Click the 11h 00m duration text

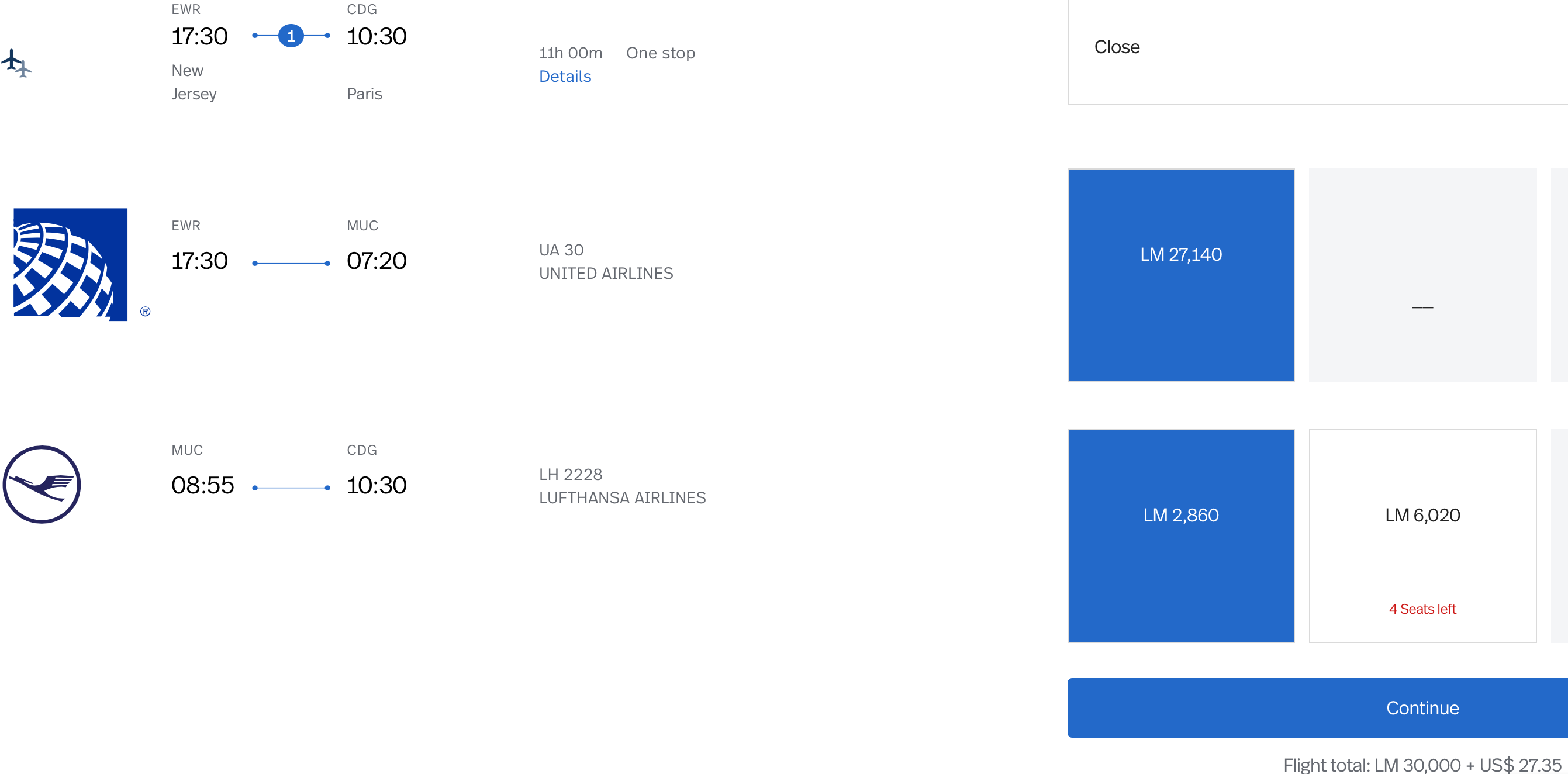pos(571,54)
